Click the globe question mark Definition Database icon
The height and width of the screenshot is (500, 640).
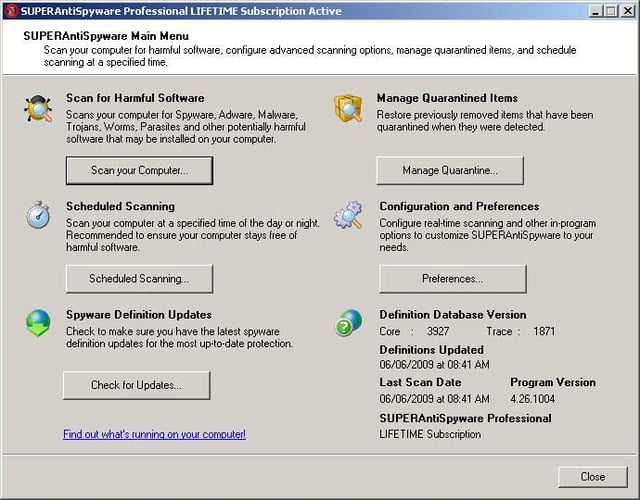(348, 323)
